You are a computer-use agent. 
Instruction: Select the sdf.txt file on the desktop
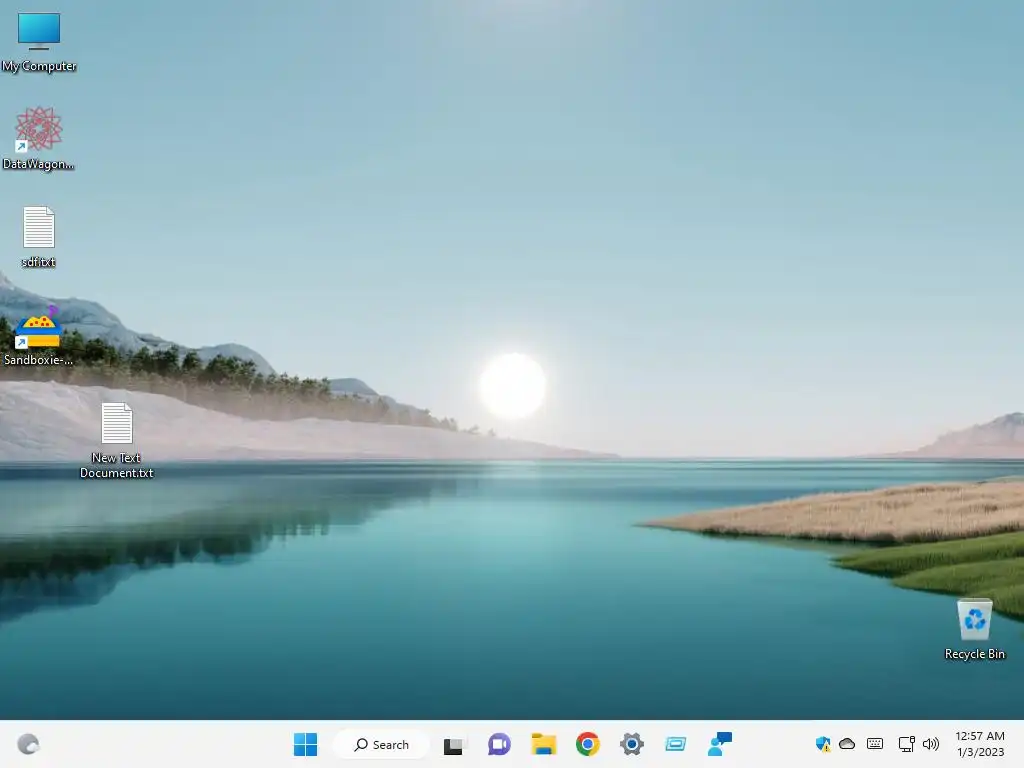click(x=39, y=236)
